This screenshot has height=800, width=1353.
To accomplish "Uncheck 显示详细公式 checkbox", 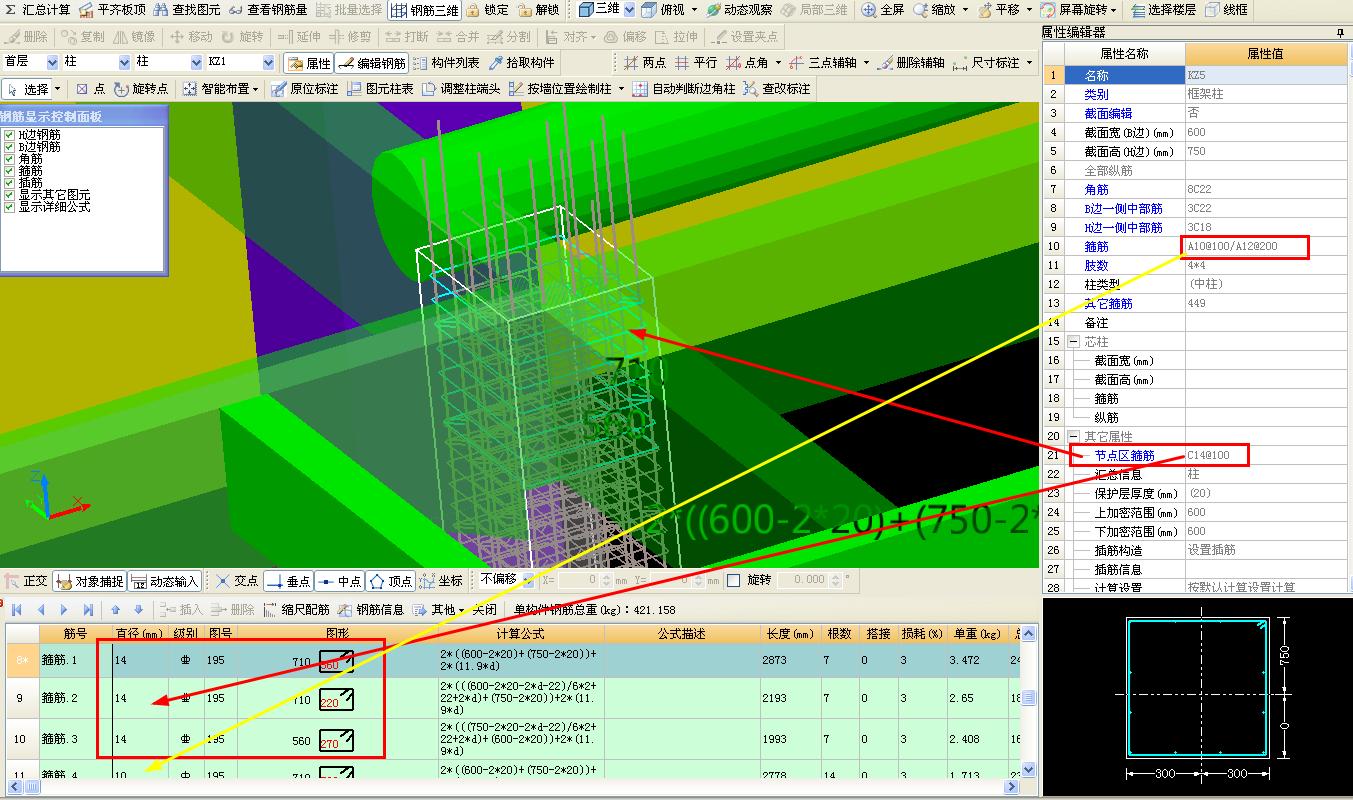I will [10, 207].
